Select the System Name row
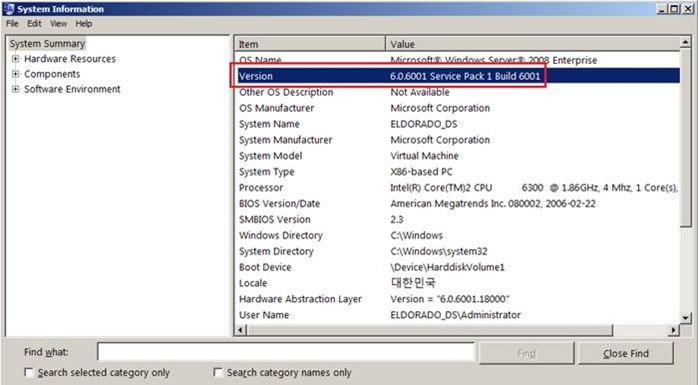The width and height of the screenshot is (698, 385). point(457,124)
